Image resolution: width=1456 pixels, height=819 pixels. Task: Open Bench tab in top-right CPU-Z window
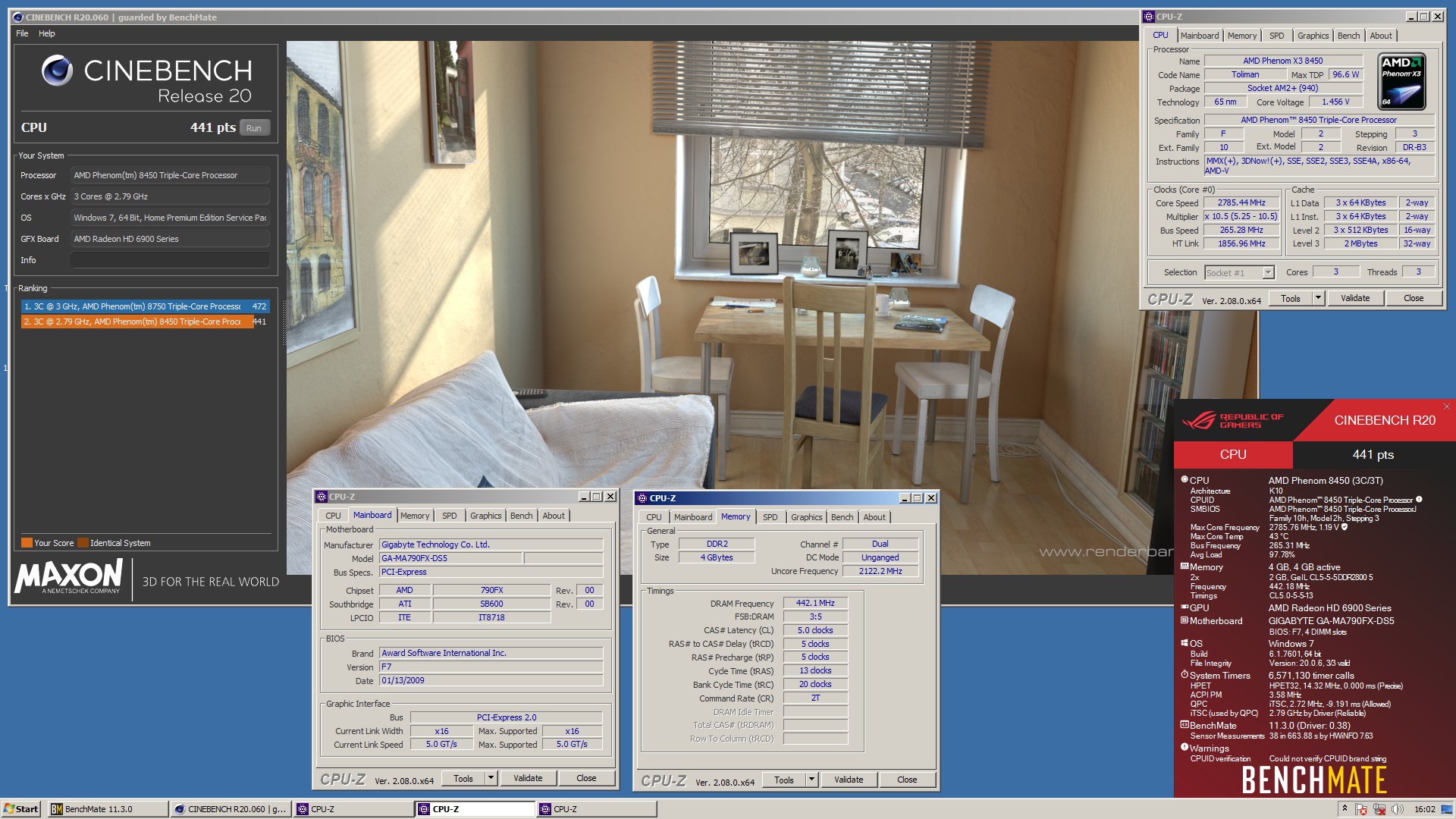tap(1348, 36)
